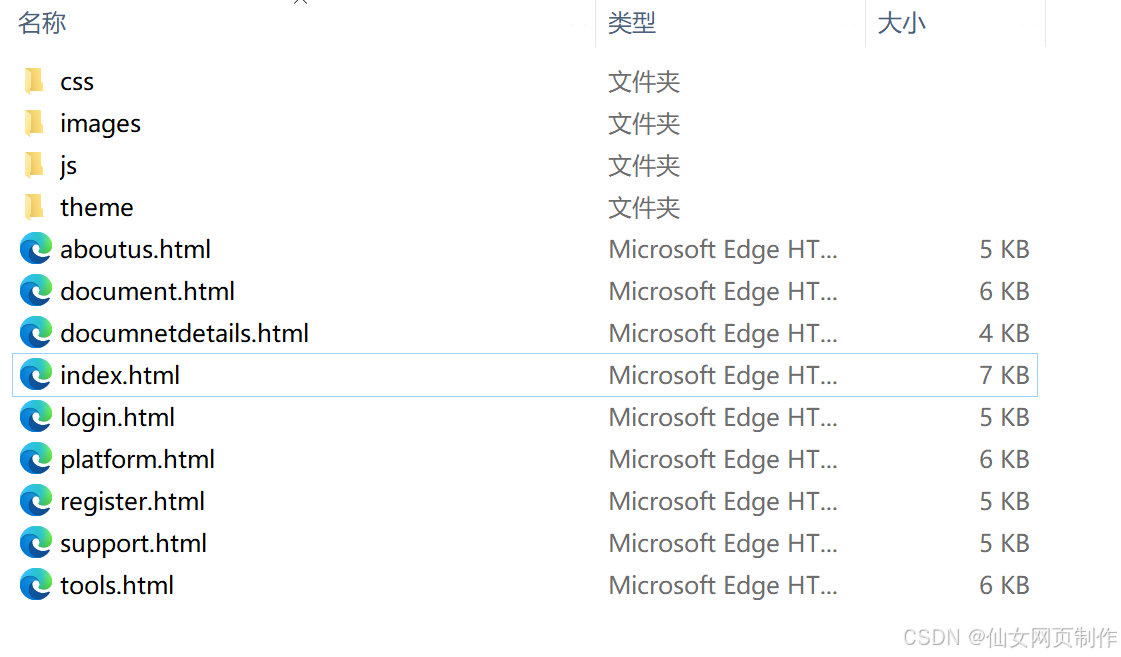Click the Edge icon beside tools.html
Viewport: 1121px width, 657px height.
[x=35, y=585]
